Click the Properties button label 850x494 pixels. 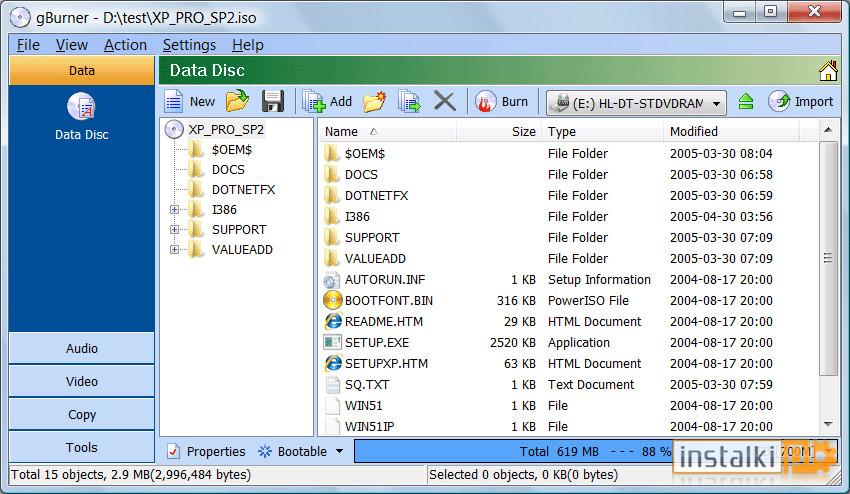coord(216,451)
